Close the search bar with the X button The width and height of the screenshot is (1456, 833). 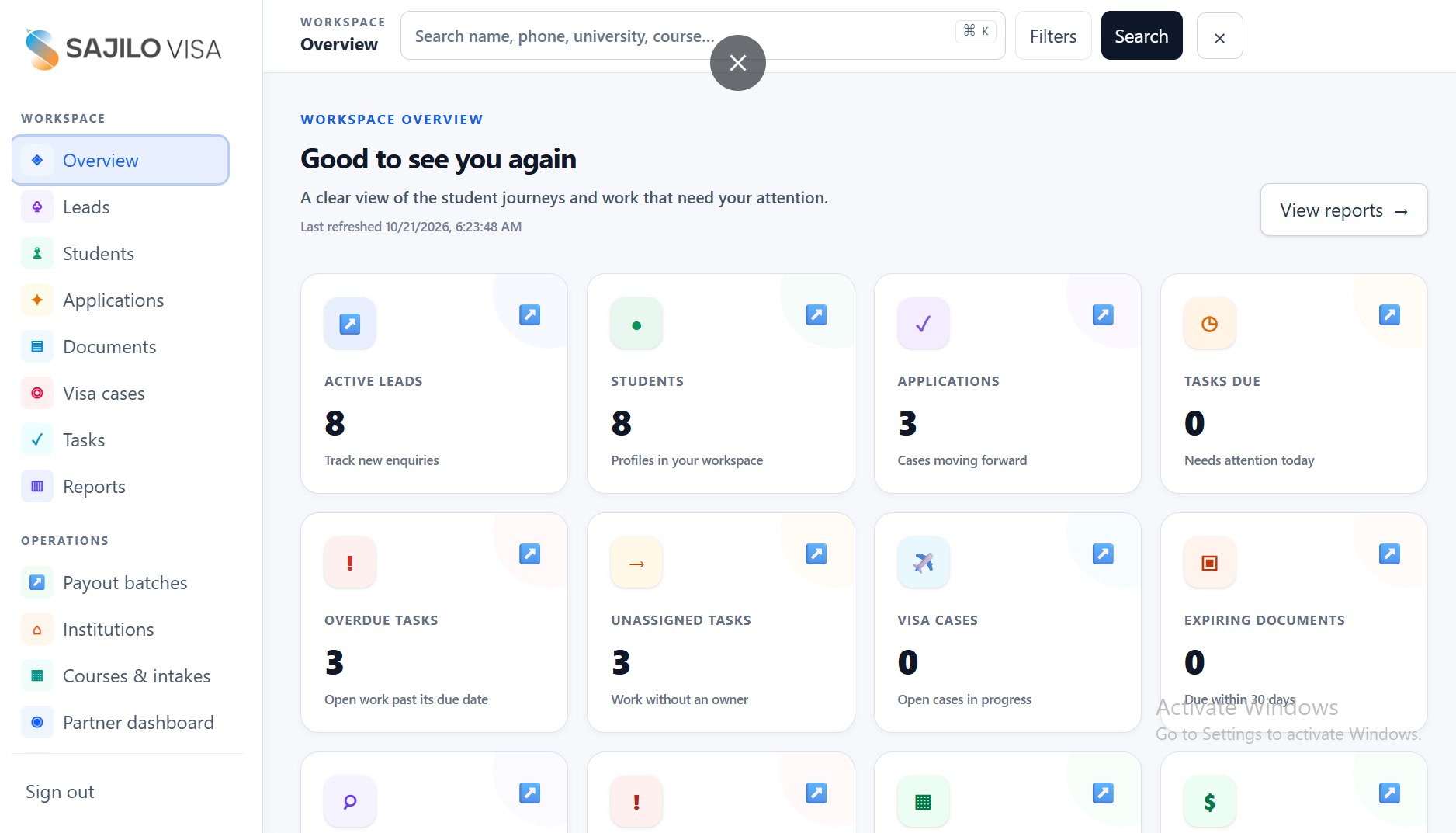coord(1219,36)
